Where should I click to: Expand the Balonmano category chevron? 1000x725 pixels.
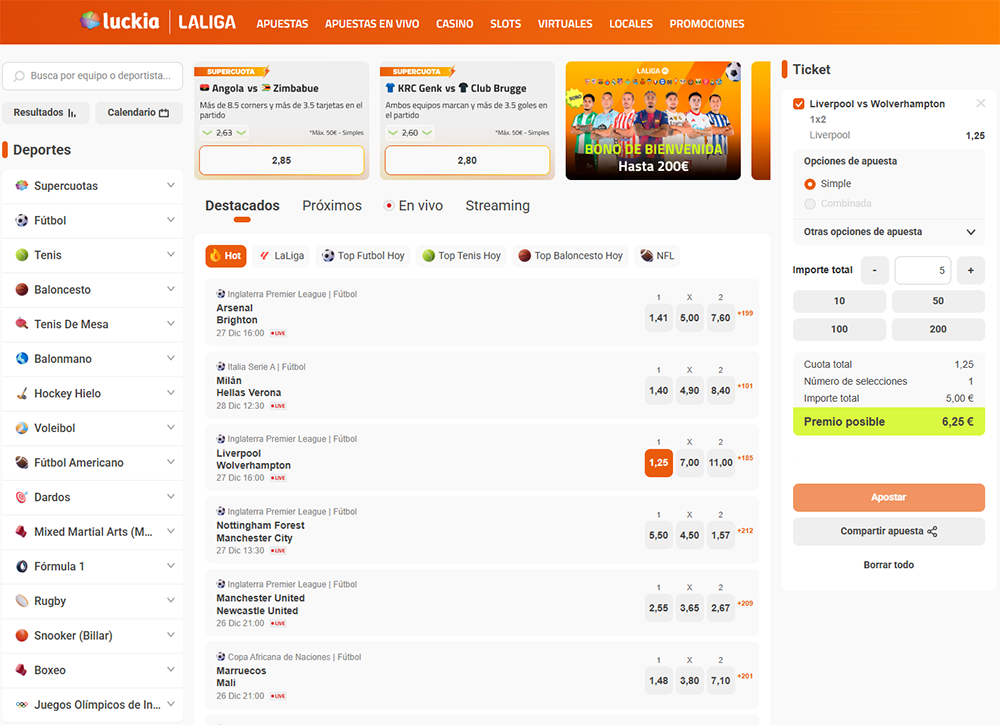(x=171, y=358)
